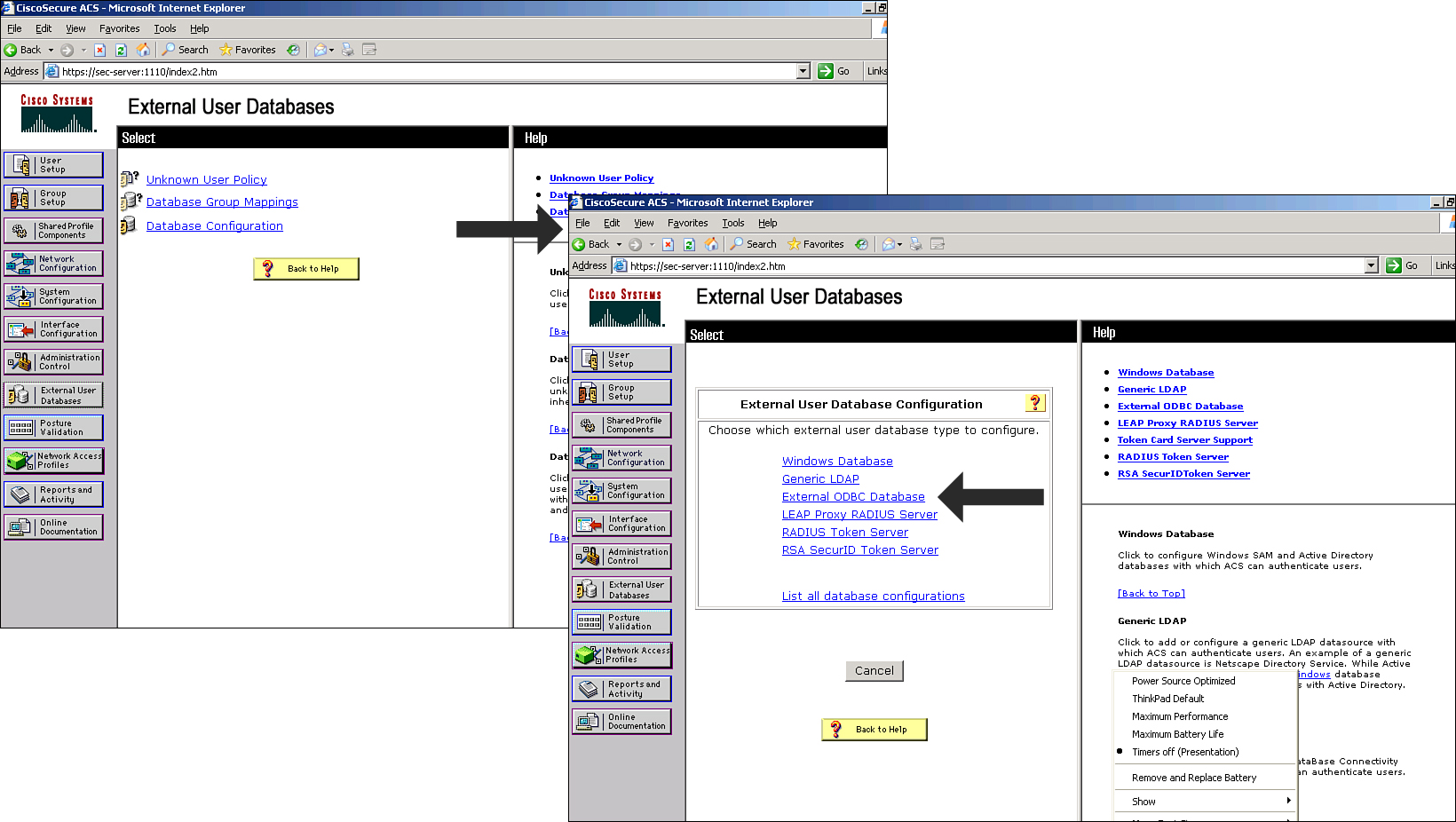1456x822 pixels.
Task: Open System Configuration in front window sidebar
Action: pyautogui.click(x=621, y=491)
